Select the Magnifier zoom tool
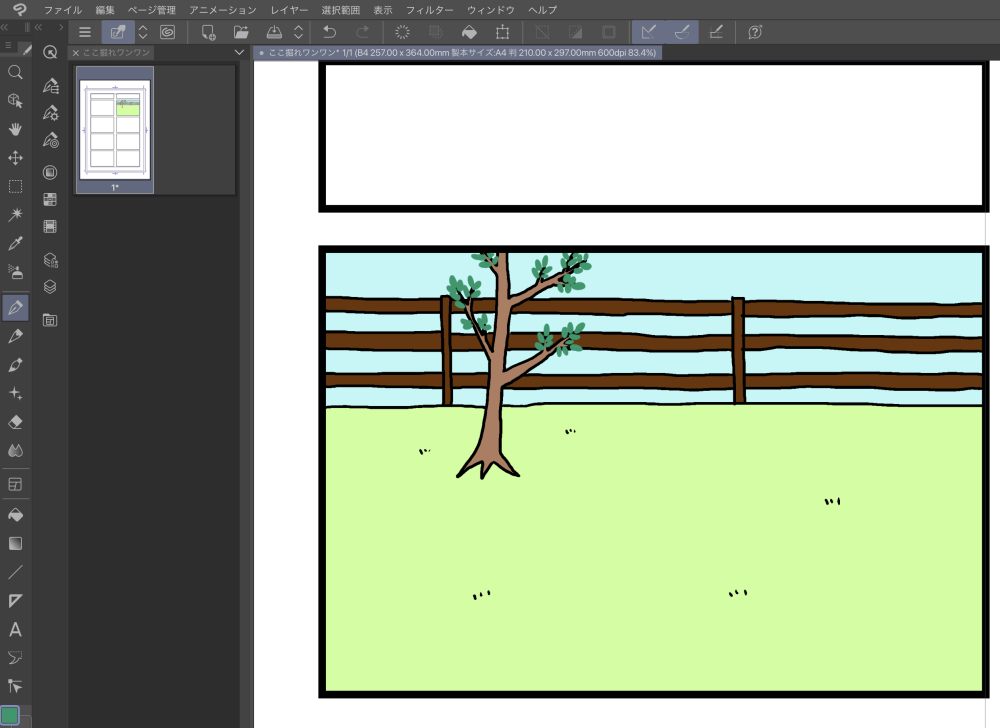This screenshot has width=1000, height=728. [x=15, y=72]
